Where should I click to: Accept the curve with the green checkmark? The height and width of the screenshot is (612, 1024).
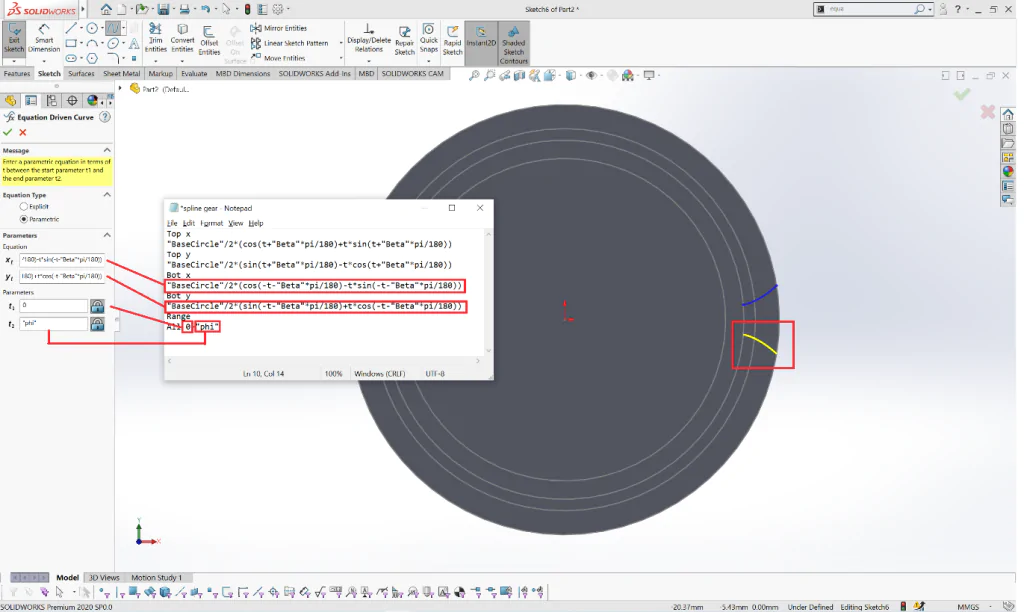[8, 133]
